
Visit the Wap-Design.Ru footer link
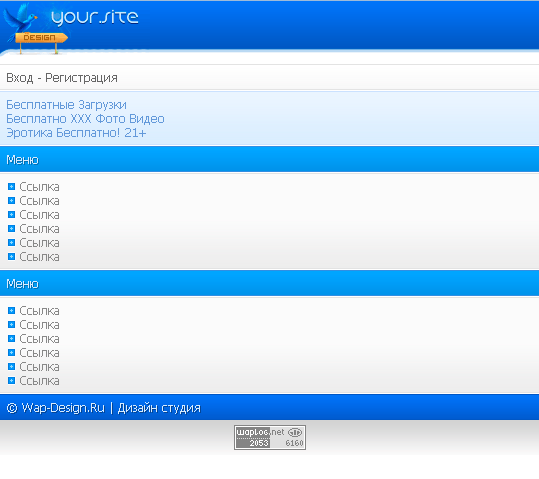63,408
